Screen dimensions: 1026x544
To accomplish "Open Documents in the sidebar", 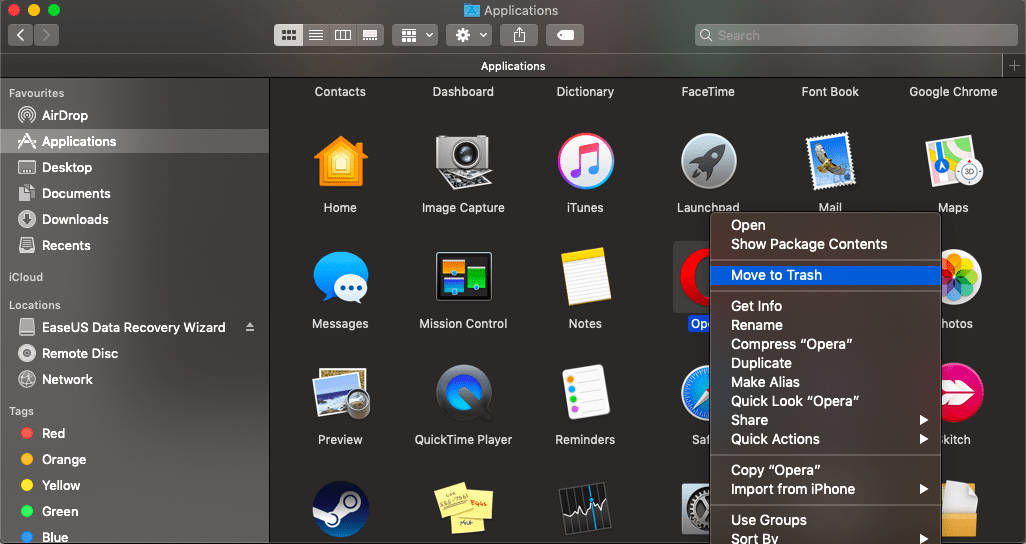I will point(134,194).
